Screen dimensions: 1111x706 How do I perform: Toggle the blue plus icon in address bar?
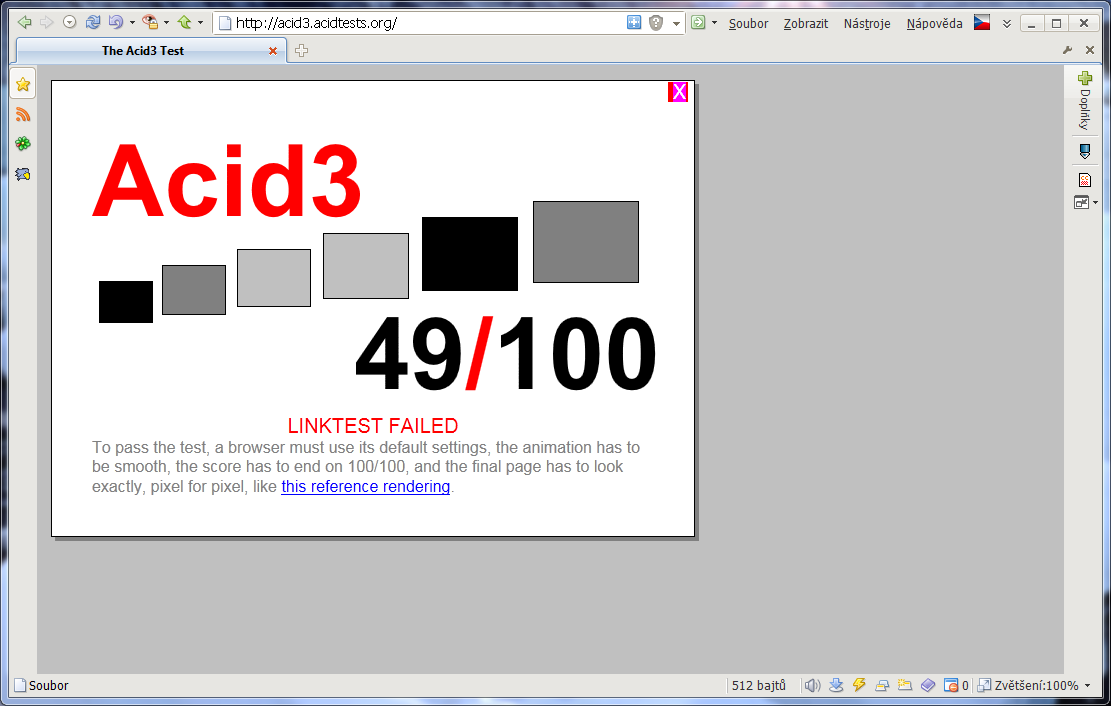(x=634, y=23)
